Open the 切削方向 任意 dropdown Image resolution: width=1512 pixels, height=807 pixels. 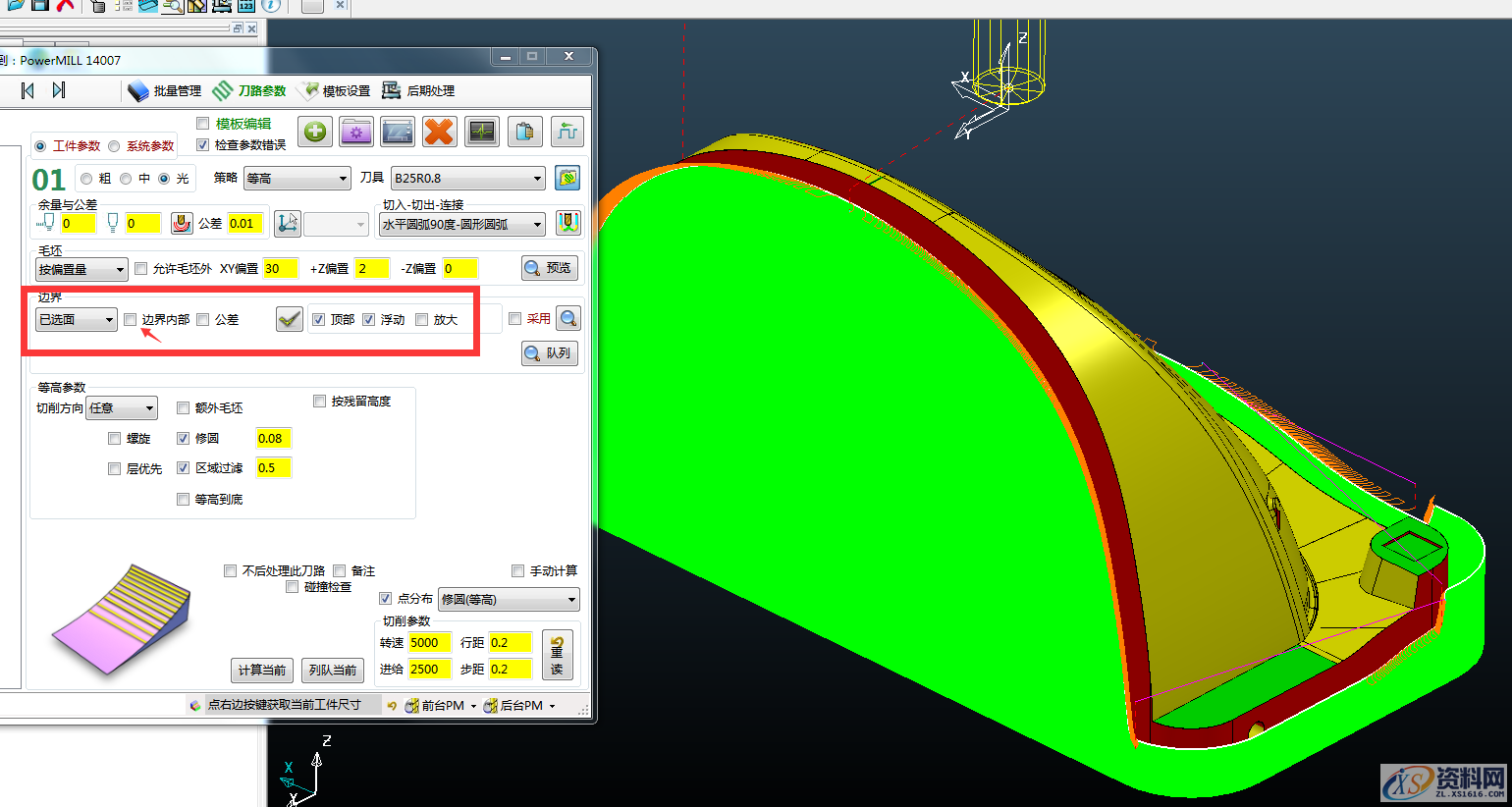click(122, 408)
